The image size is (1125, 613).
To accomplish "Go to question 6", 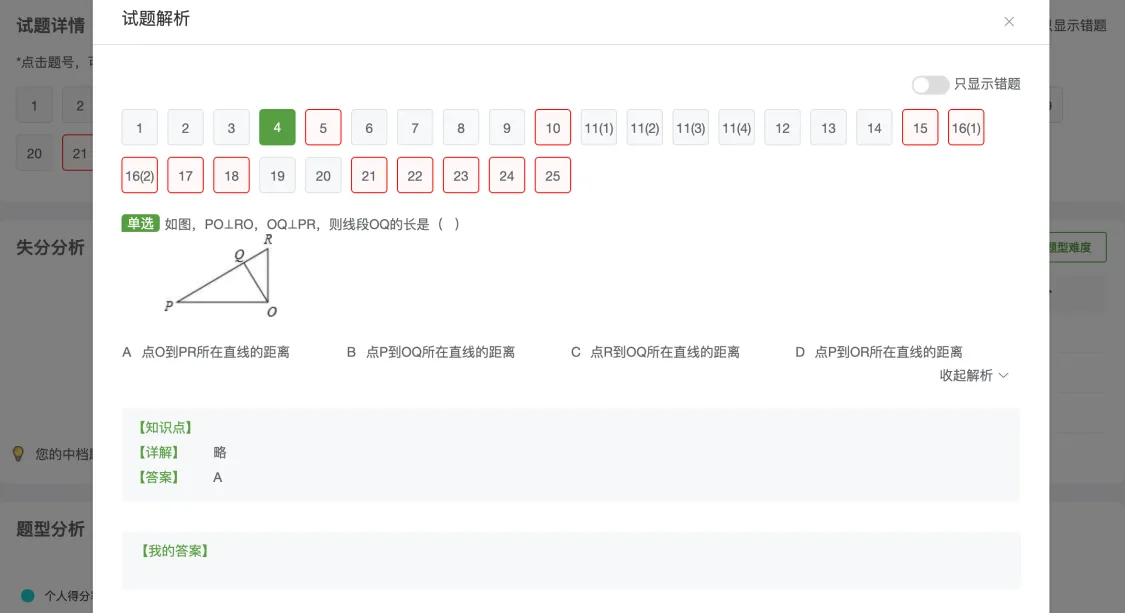I will 369,128.
